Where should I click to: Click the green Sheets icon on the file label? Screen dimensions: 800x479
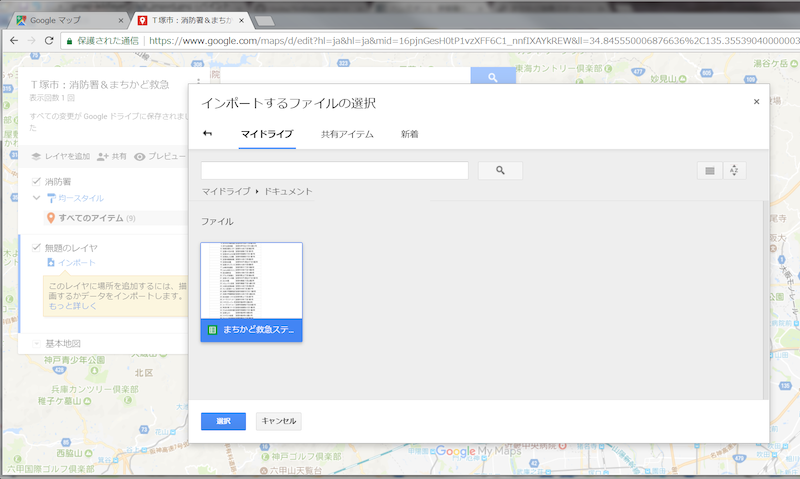[x=212, y=330]
